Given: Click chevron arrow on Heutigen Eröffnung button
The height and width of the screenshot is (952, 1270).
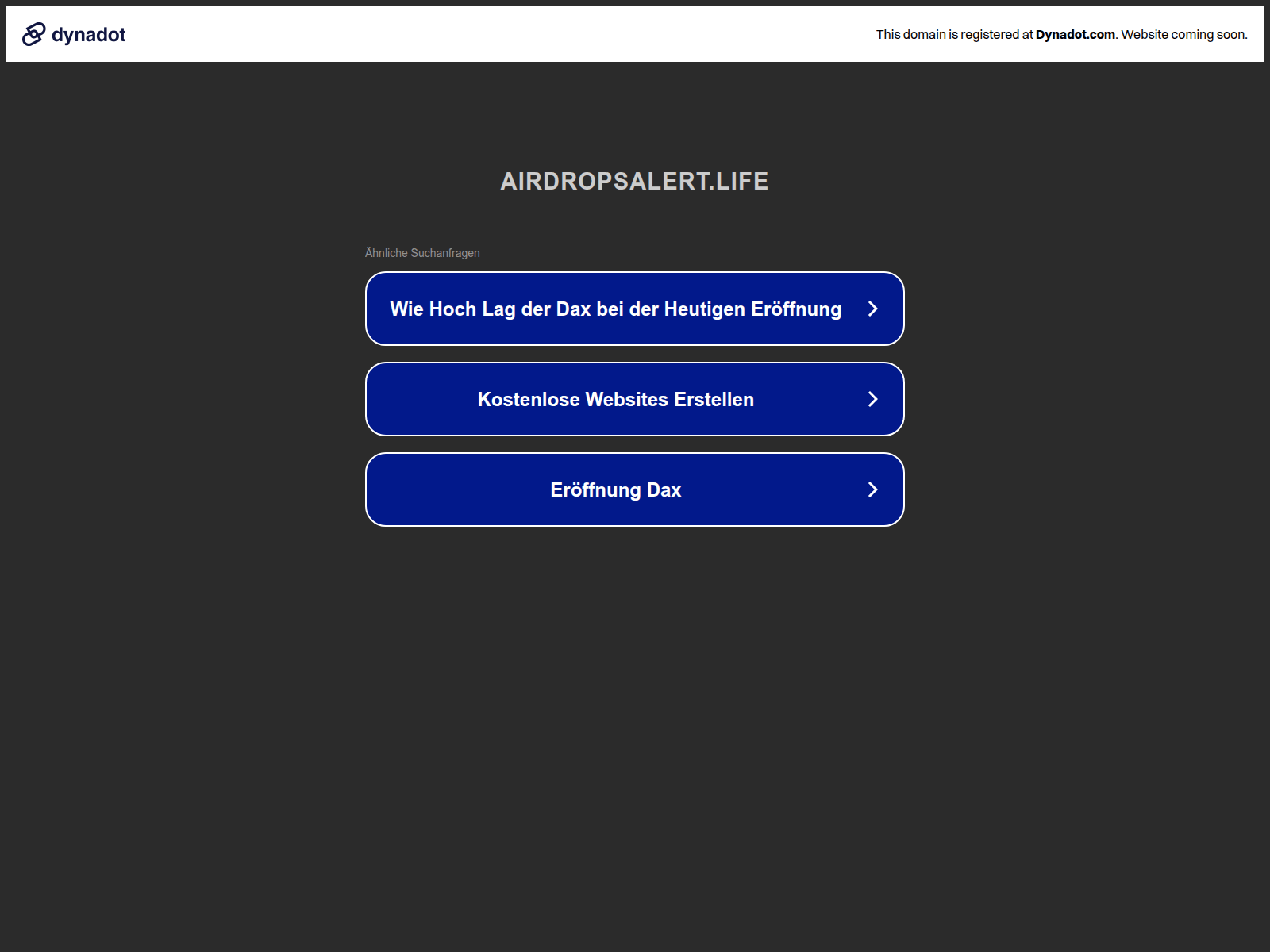Looking at the screenshot, I should [x=872, y=309].
